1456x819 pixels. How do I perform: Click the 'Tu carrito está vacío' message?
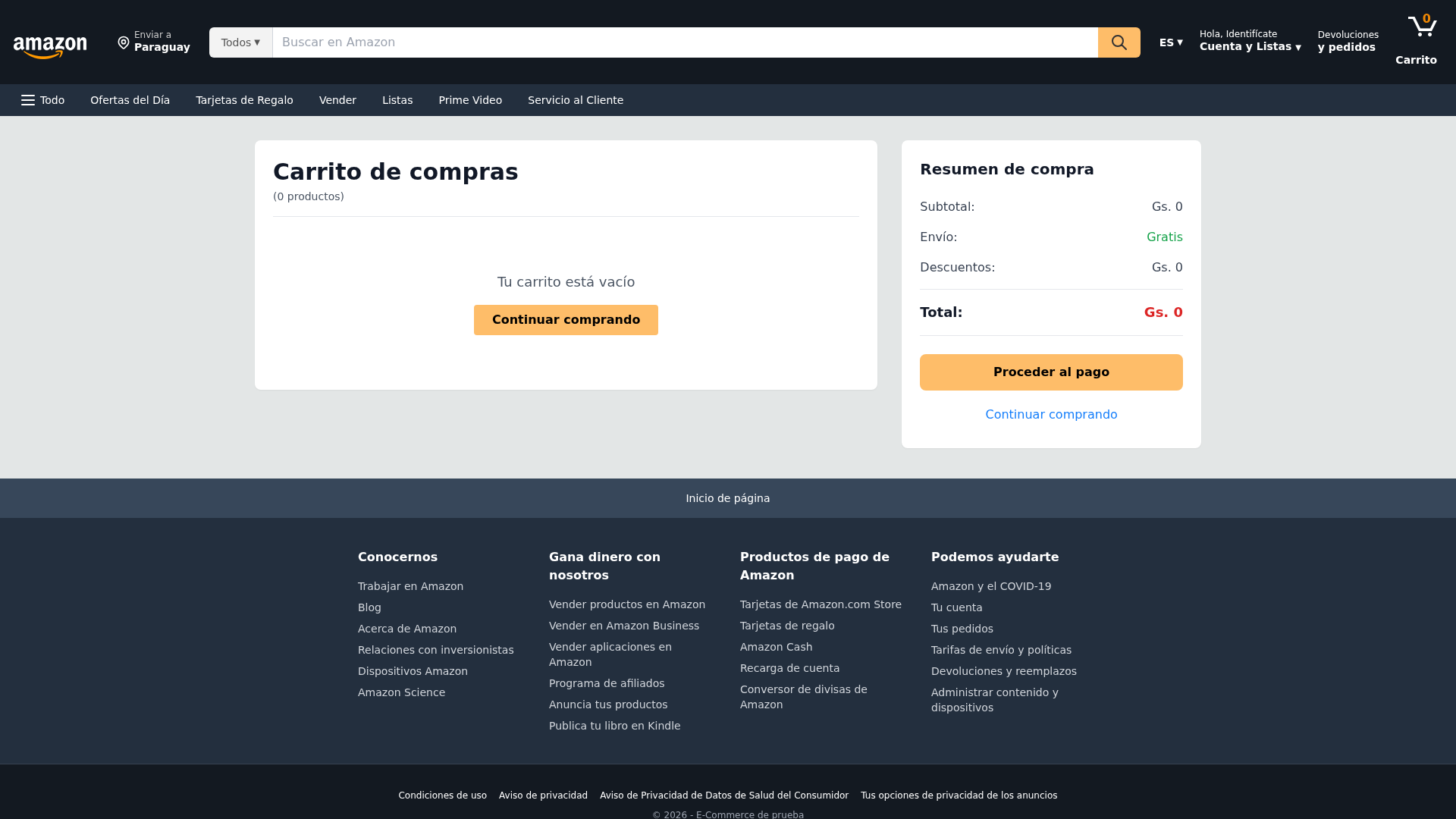(566, 282)
